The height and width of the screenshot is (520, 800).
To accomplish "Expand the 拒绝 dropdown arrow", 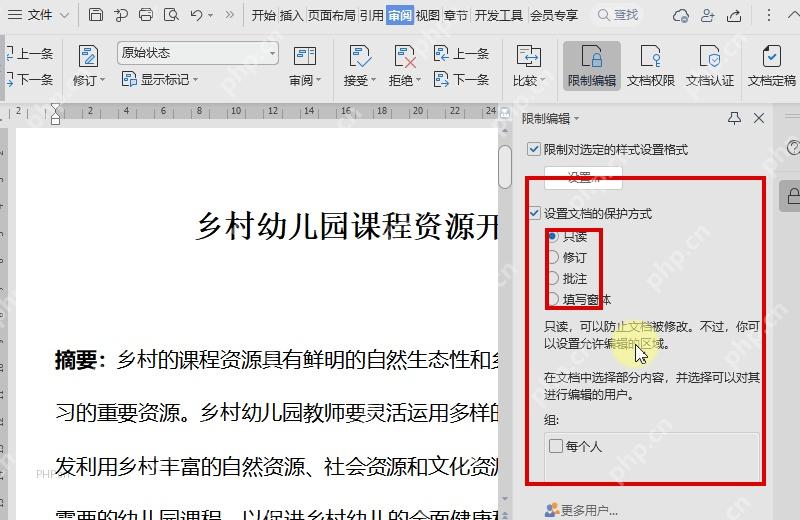I will [418, 80].
